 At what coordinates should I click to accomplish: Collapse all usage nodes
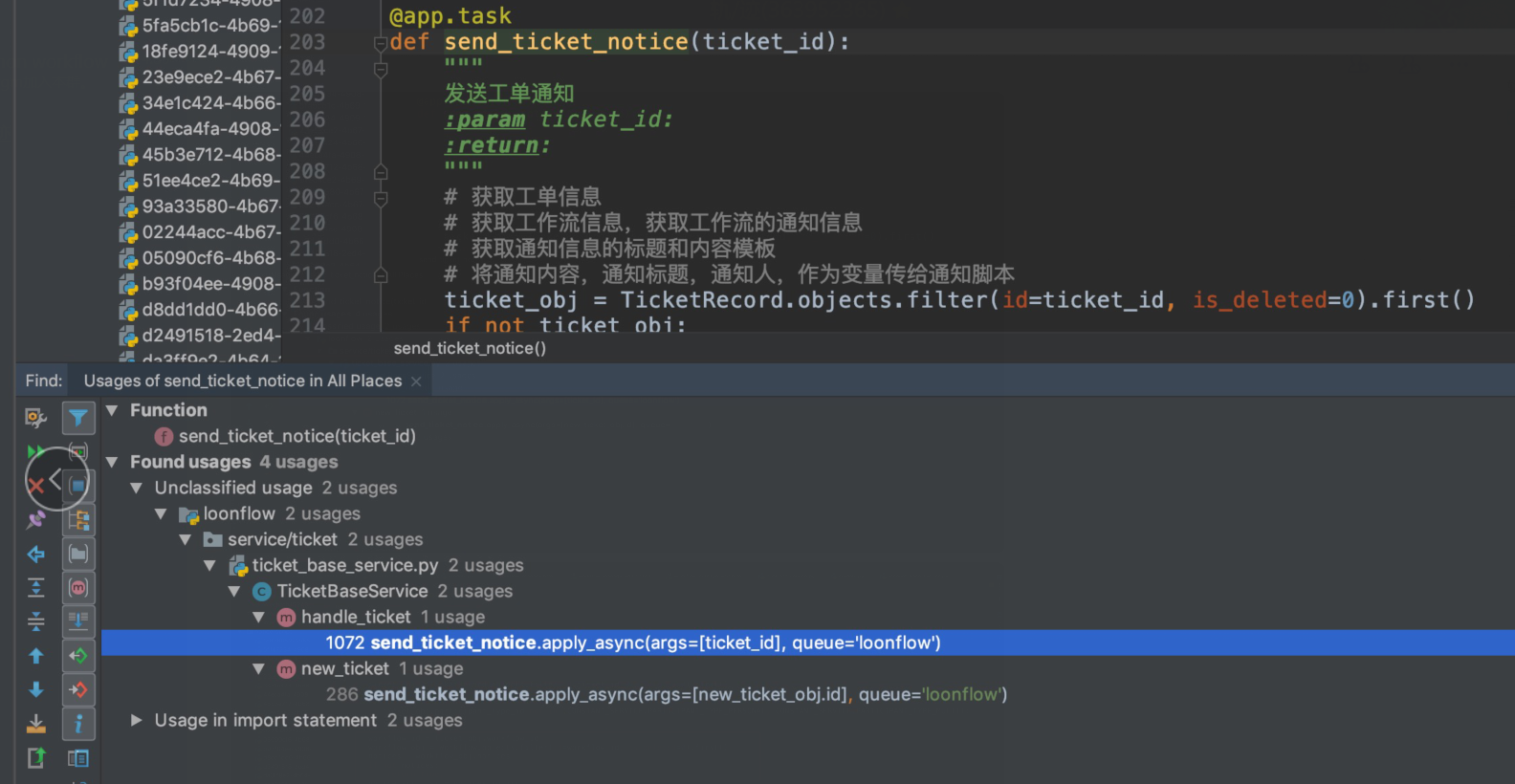click(x=36, y=621)
